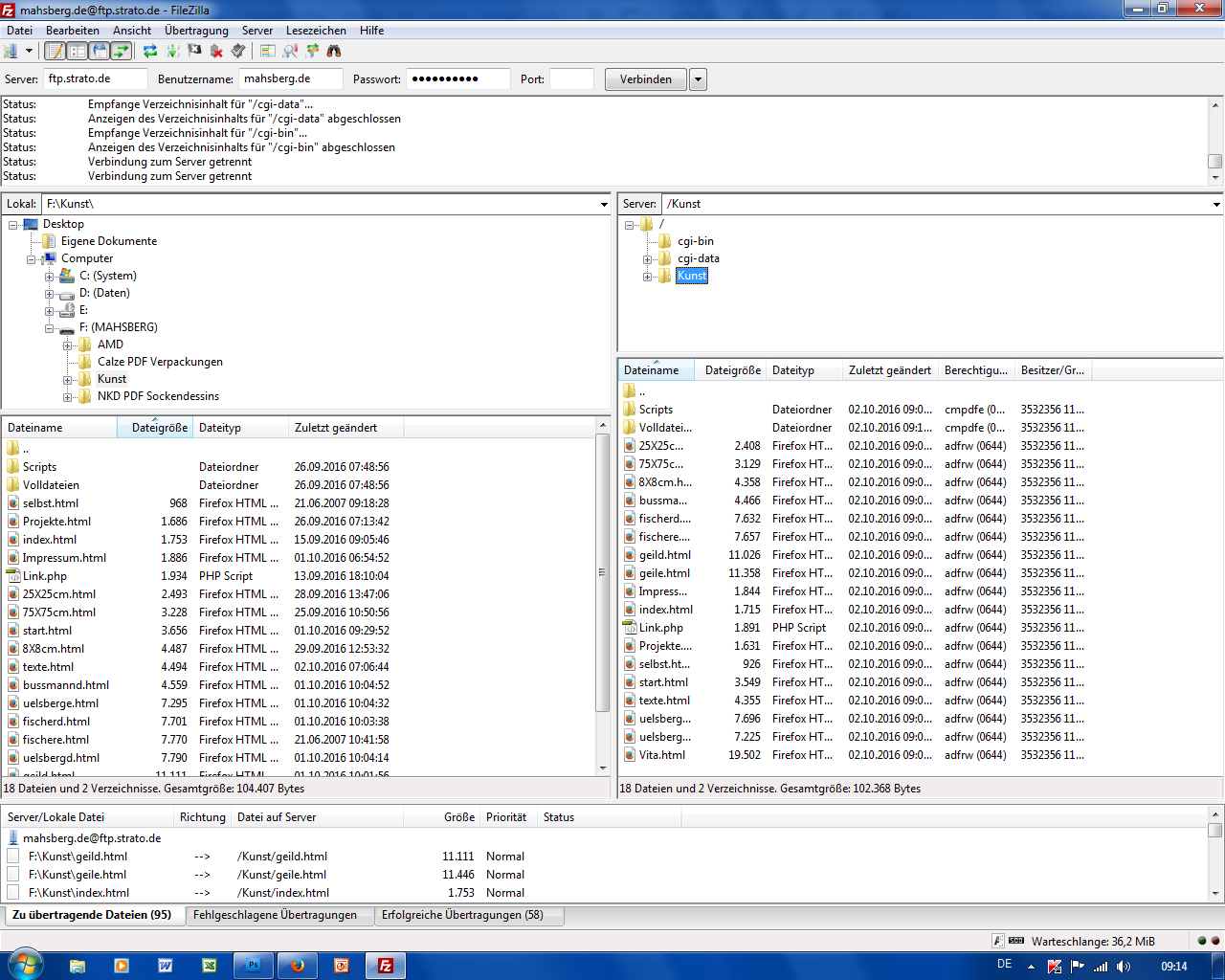Expand the local Kunst folder node

pos(68,380)
